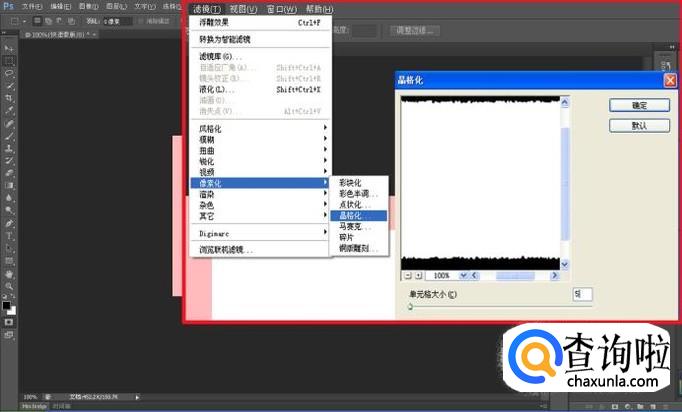Select the Zoom tool in toolbox
Screen dimensions: 682x412
9,286
